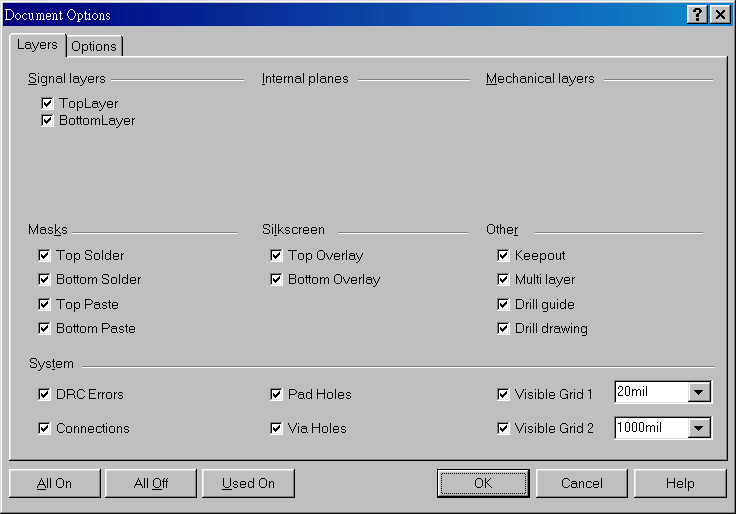Confirm settings with the OK button

pos(483,483)
